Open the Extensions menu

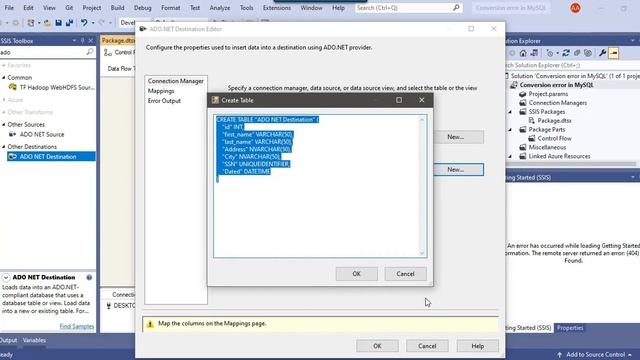(277, 8)
